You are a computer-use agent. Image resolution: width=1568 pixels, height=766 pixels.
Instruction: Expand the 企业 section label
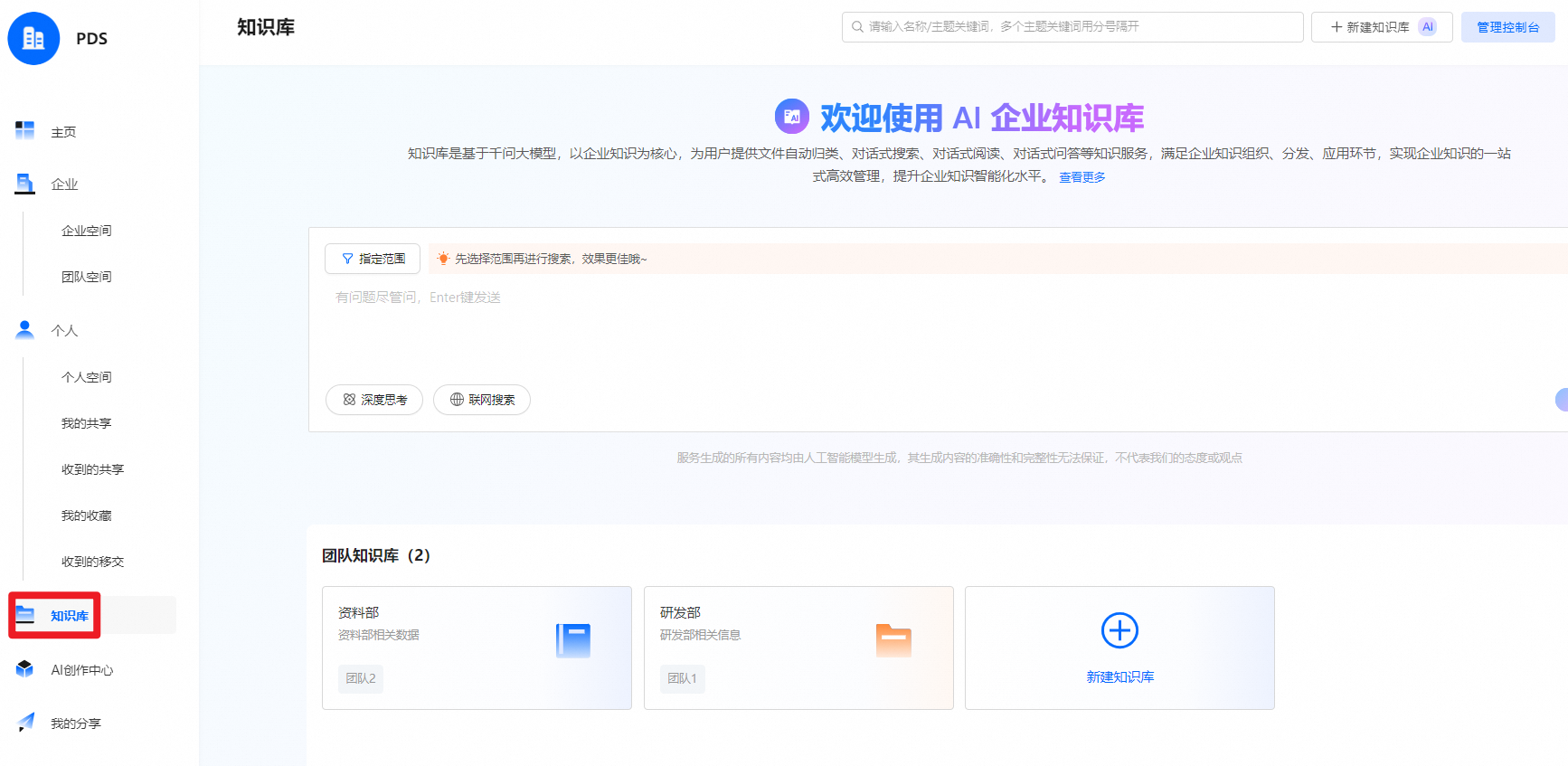pyautogui.click(x=64, y=184)
